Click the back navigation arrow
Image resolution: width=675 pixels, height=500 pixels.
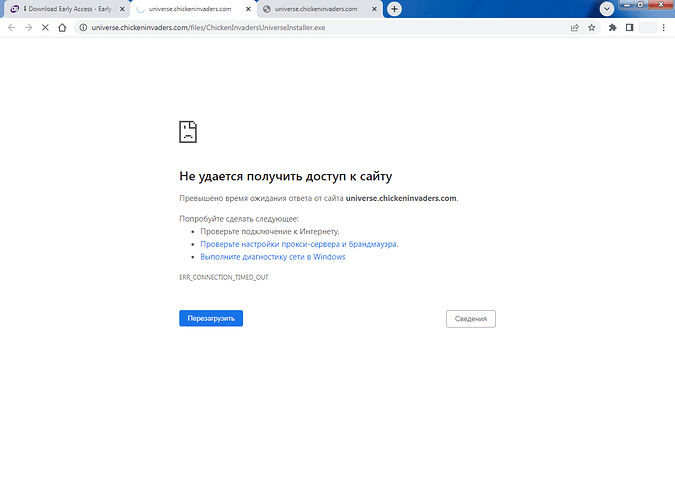(11, 27)
